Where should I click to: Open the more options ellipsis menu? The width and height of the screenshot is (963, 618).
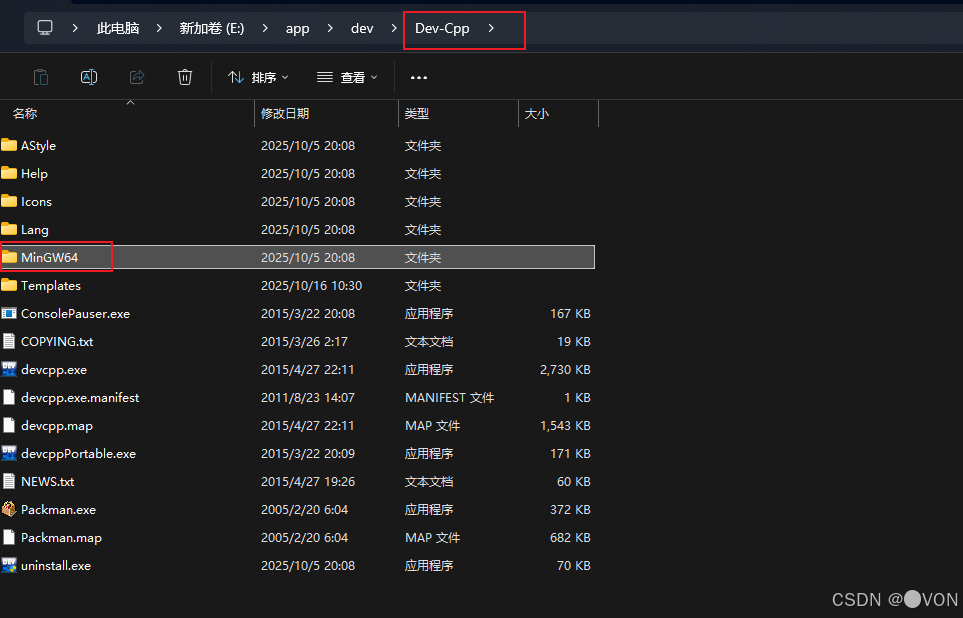point(419,77)
